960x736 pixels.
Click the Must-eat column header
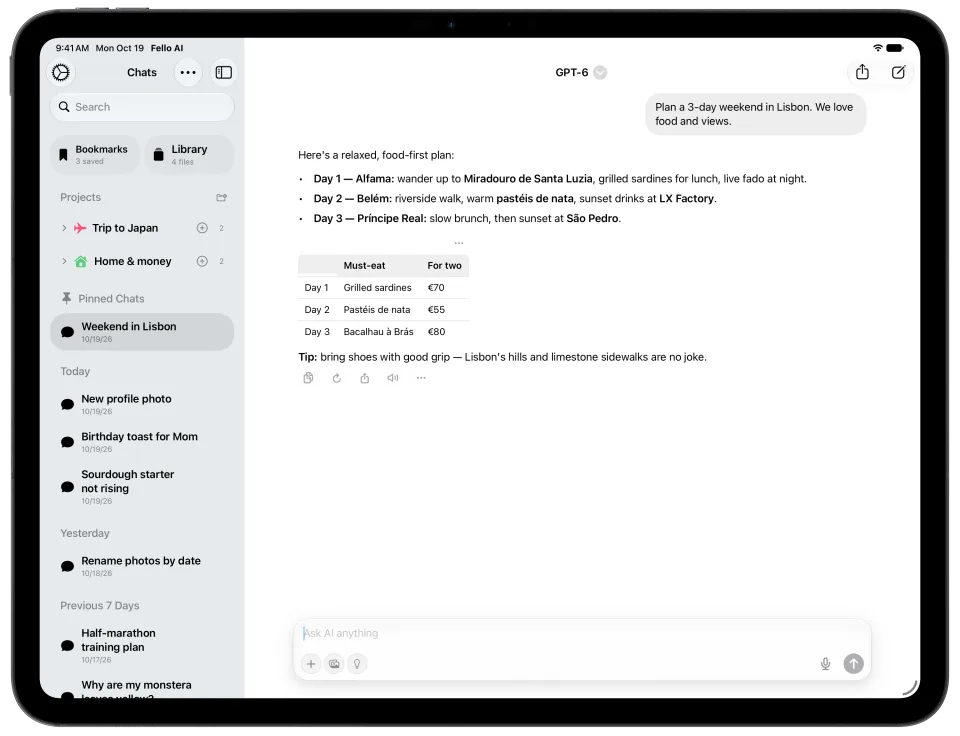click(x=364, y=265)
